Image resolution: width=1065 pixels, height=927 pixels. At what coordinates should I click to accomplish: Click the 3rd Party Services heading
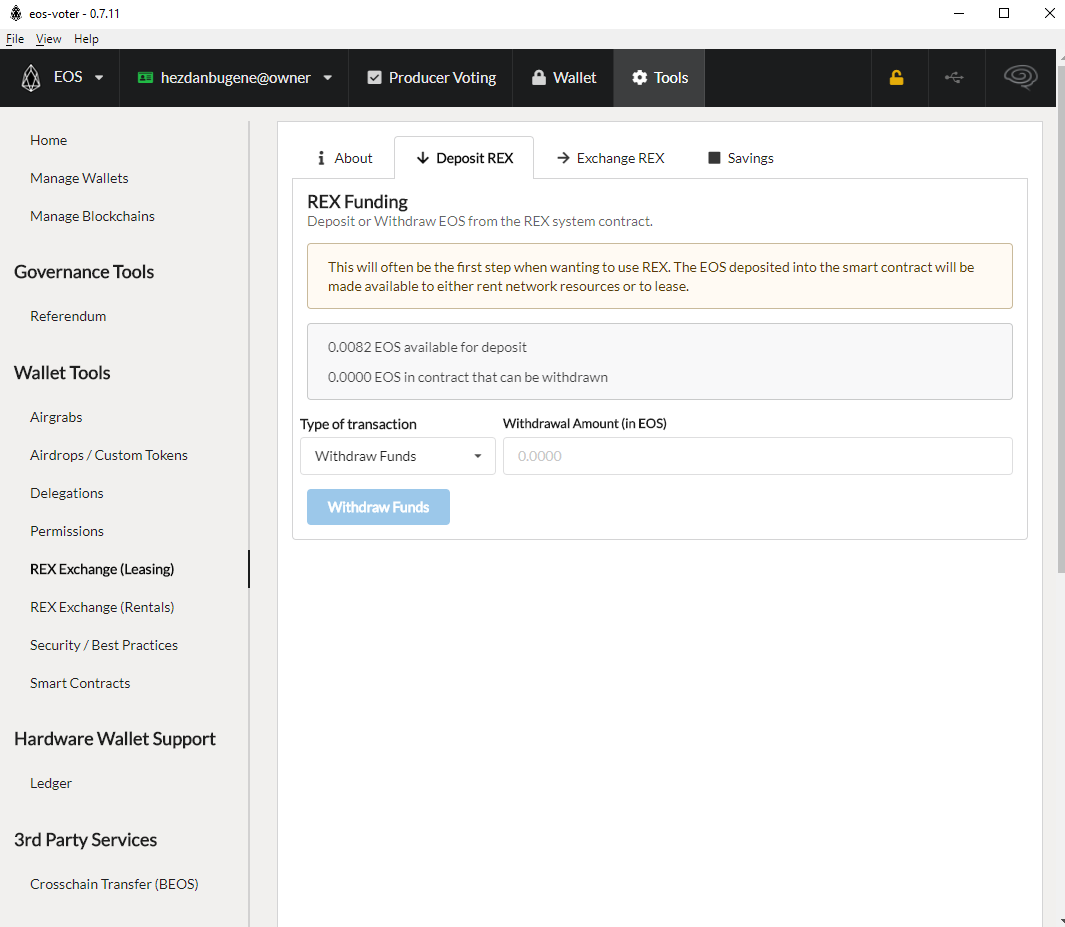tap(86, 840)
